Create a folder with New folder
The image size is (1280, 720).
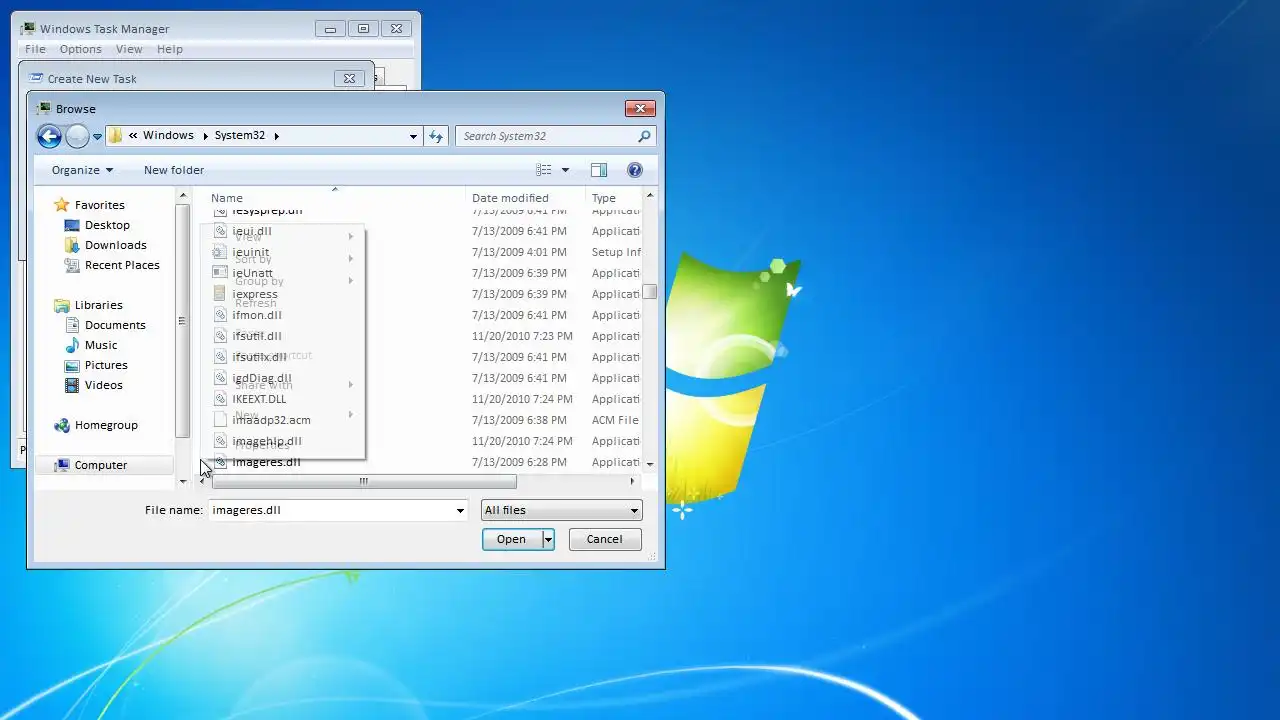[174, 170]
